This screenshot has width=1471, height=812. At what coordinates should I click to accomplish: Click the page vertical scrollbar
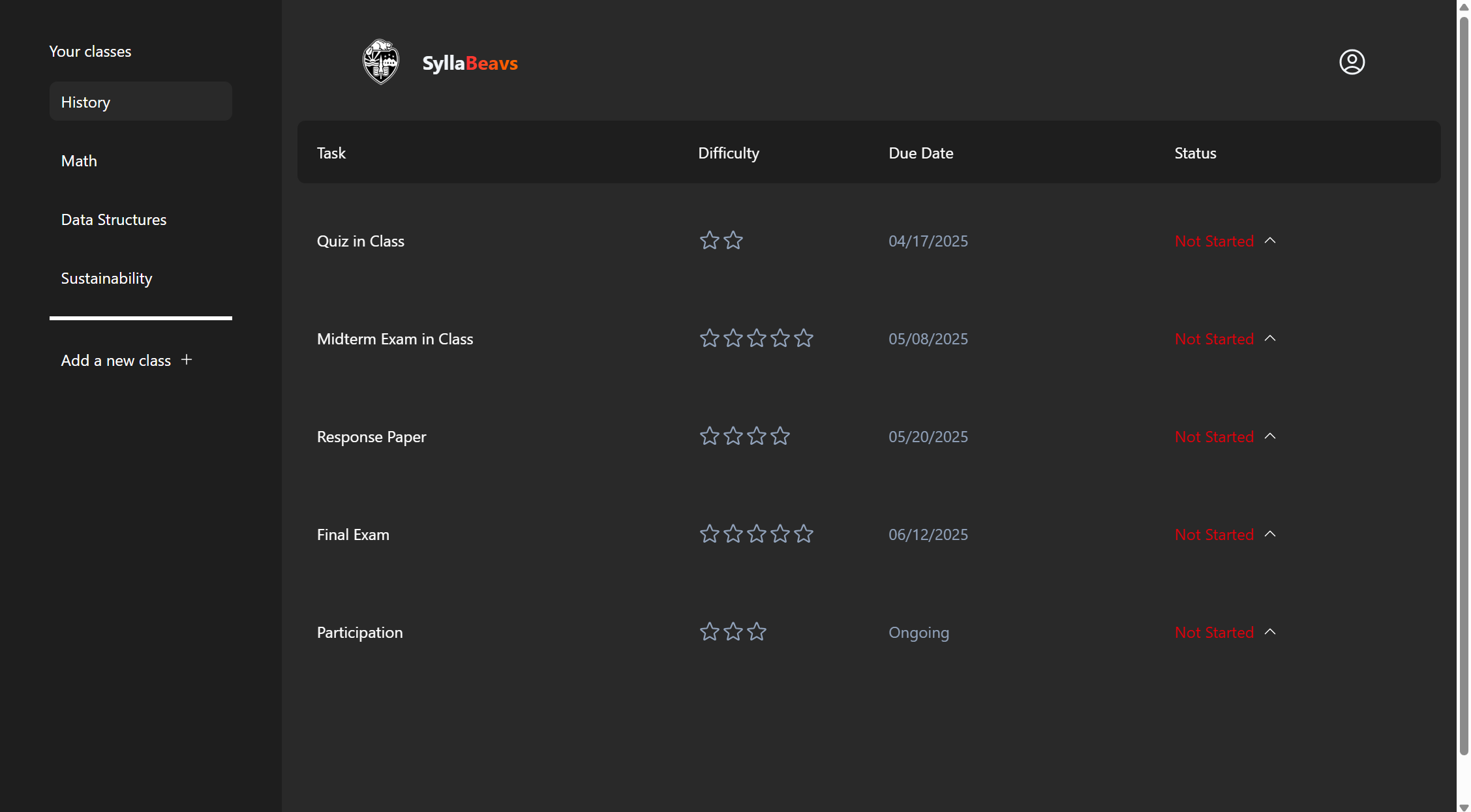[x=1464, y=391]
